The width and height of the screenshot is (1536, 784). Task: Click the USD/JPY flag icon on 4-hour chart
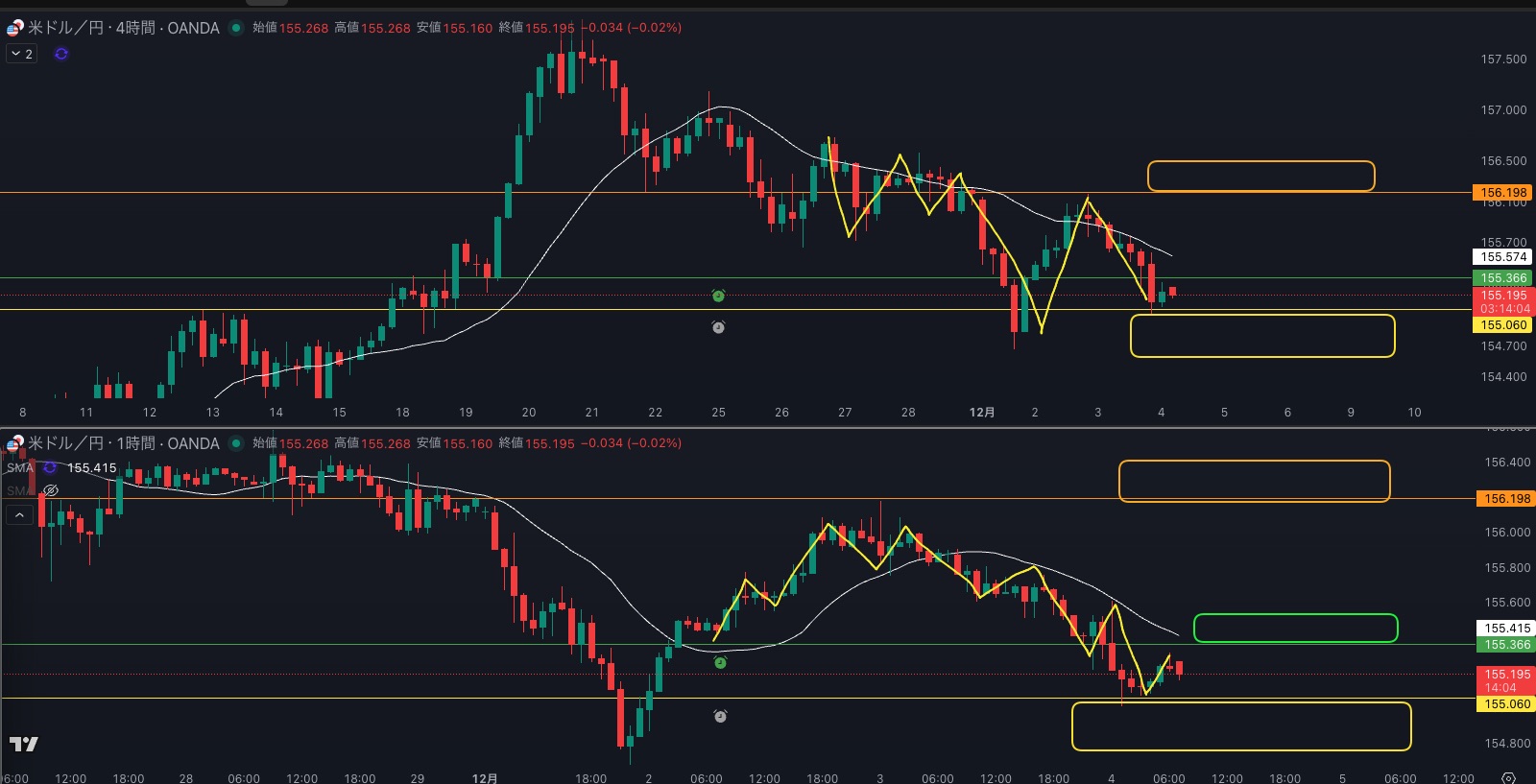pyautogui.click(x=14, y=28)
